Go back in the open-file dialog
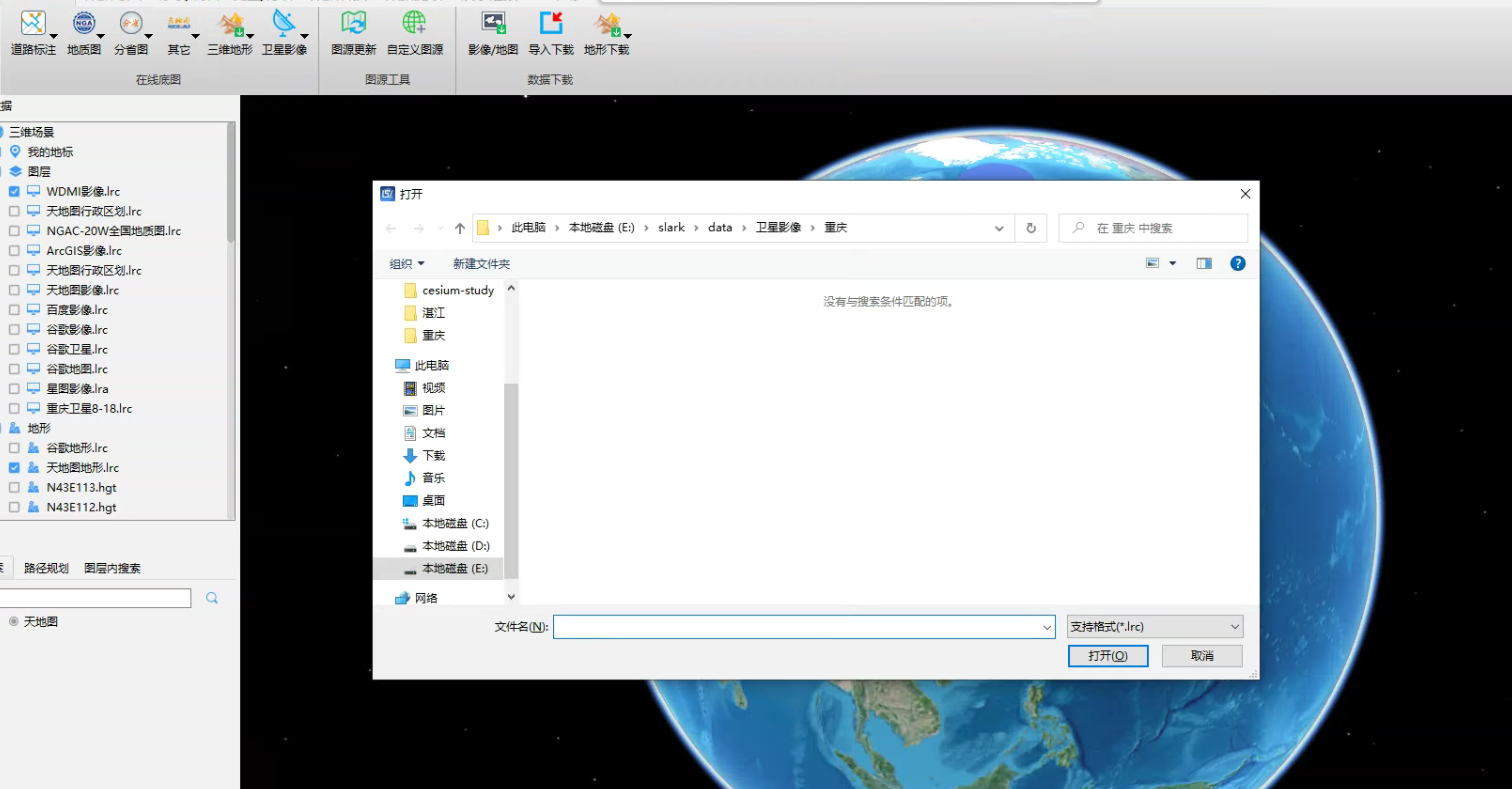Viewport: 1512px width, 789px height. pos(391,228)
